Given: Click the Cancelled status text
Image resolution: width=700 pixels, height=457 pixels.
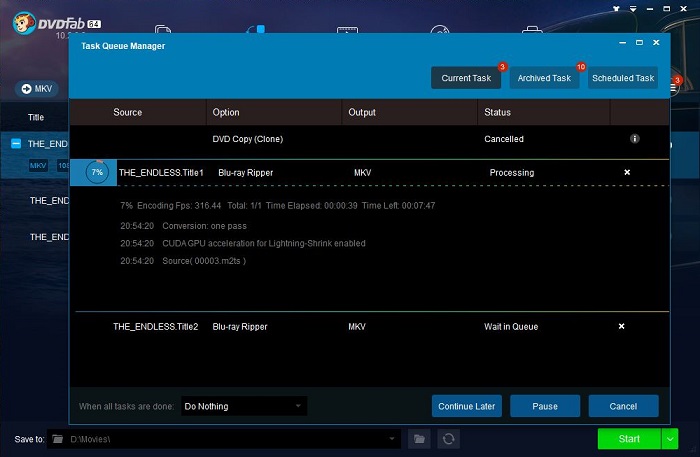Looking at the screenshot, I should 504,139.
